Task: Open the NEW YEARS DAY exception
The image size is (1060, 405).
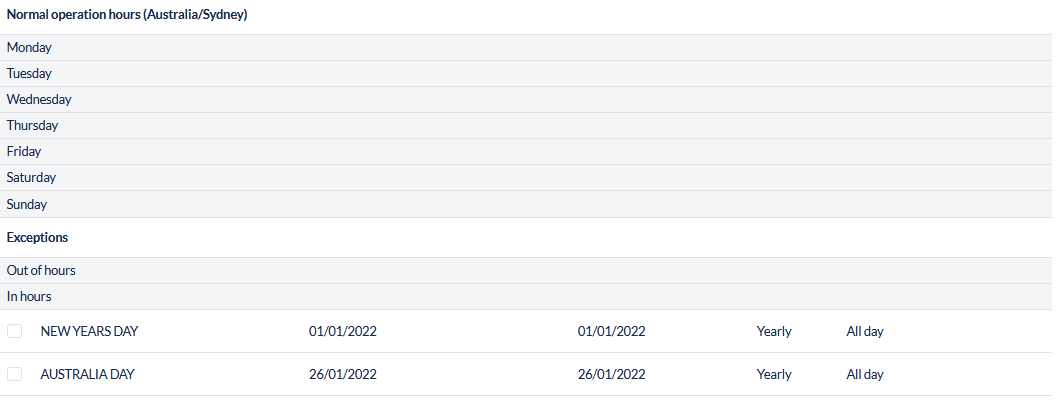Action: point(89,331)
